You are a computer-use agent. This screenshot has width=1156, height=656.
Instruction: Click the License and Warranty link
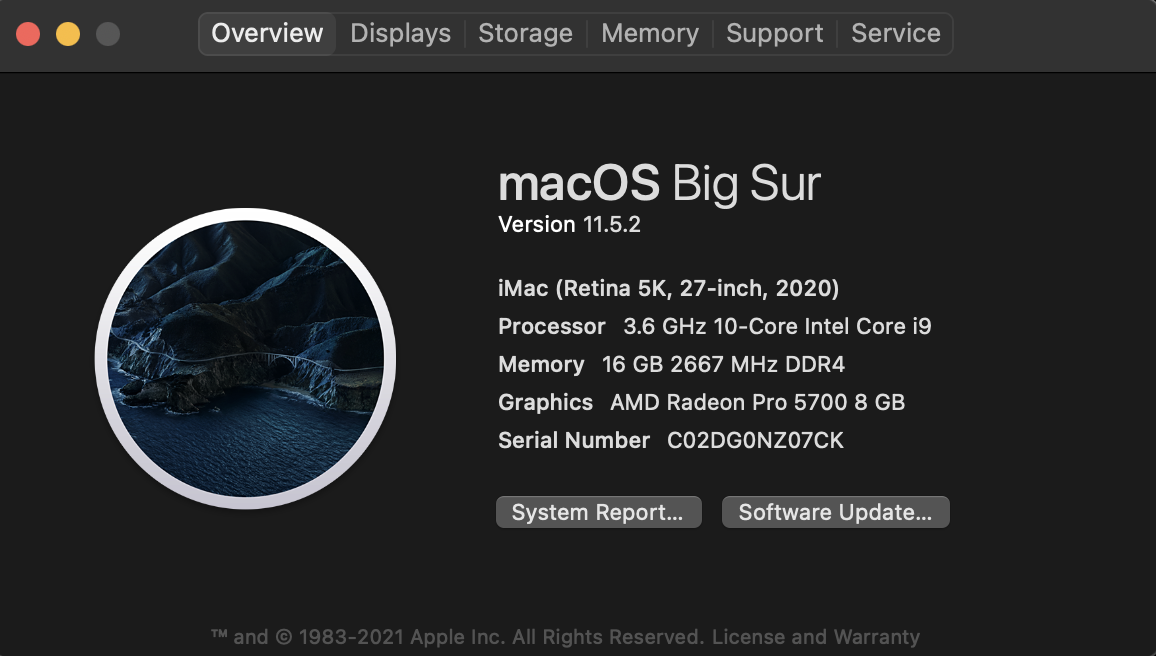[816, 637]
